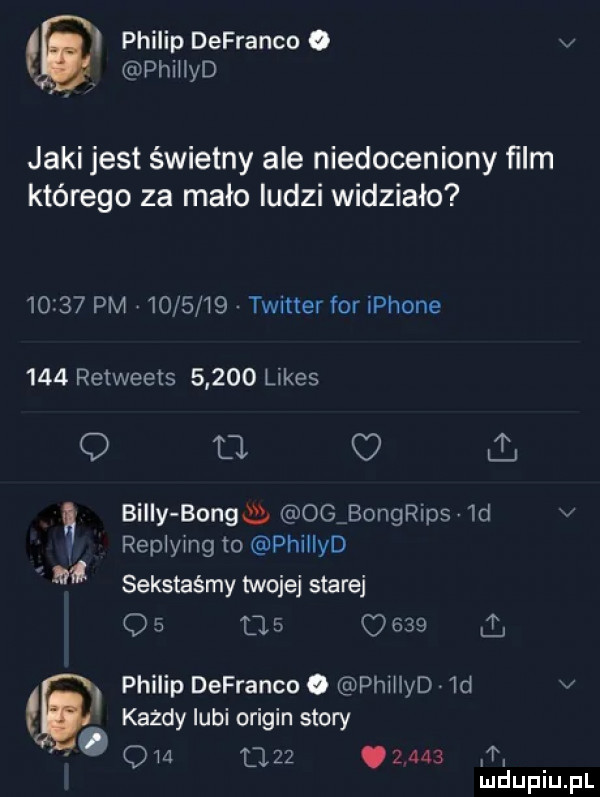Open Philip DeFranco's profile picture at top

pos(62,54)
